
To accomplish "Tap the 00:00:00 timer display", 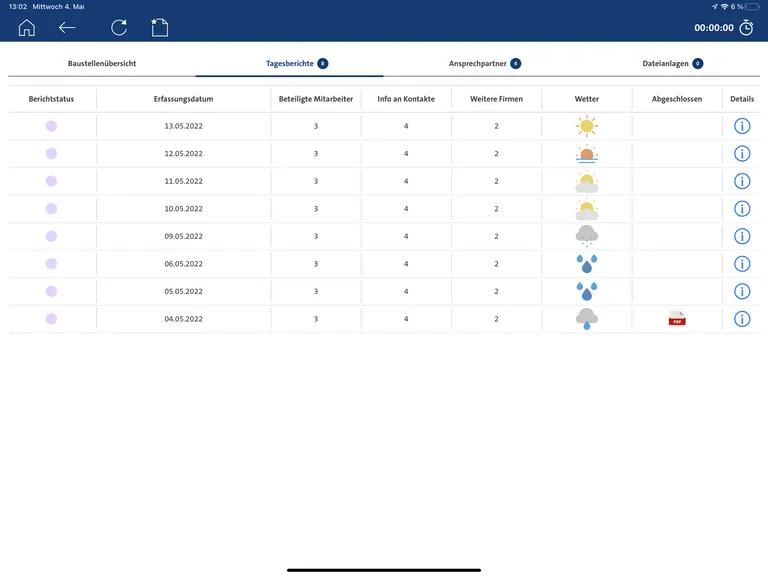I will click(714, 28).
